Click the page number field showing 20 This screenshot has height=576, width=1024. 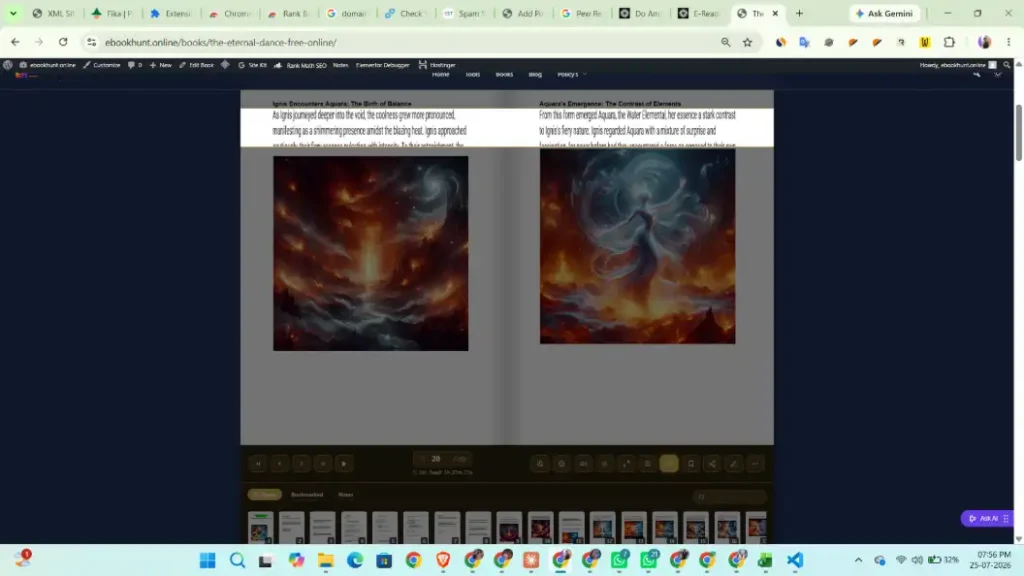(x=436, y=458)
